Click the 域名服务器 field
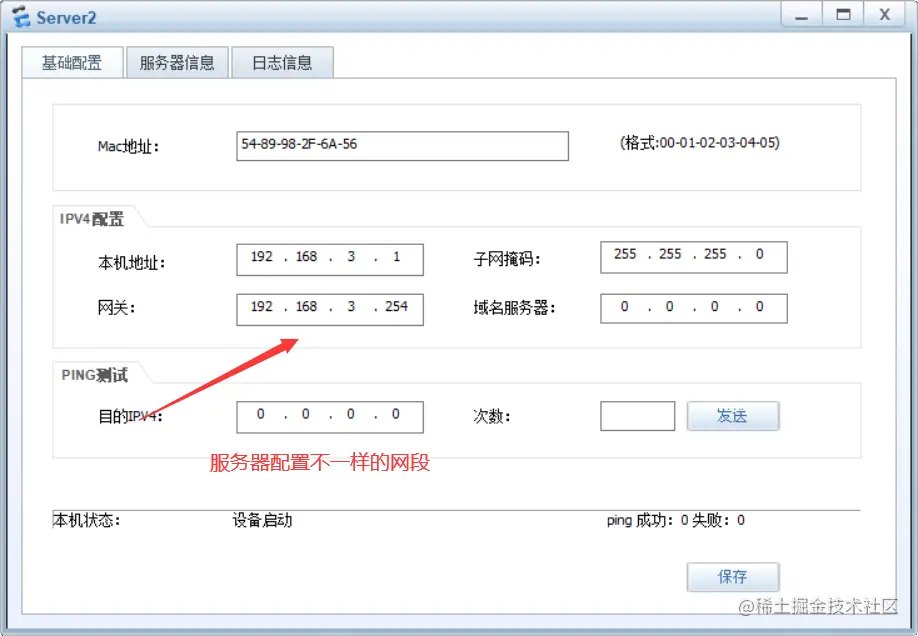Image resolution: width=918 pixels, height=636 pixels. tap(694, 308)
